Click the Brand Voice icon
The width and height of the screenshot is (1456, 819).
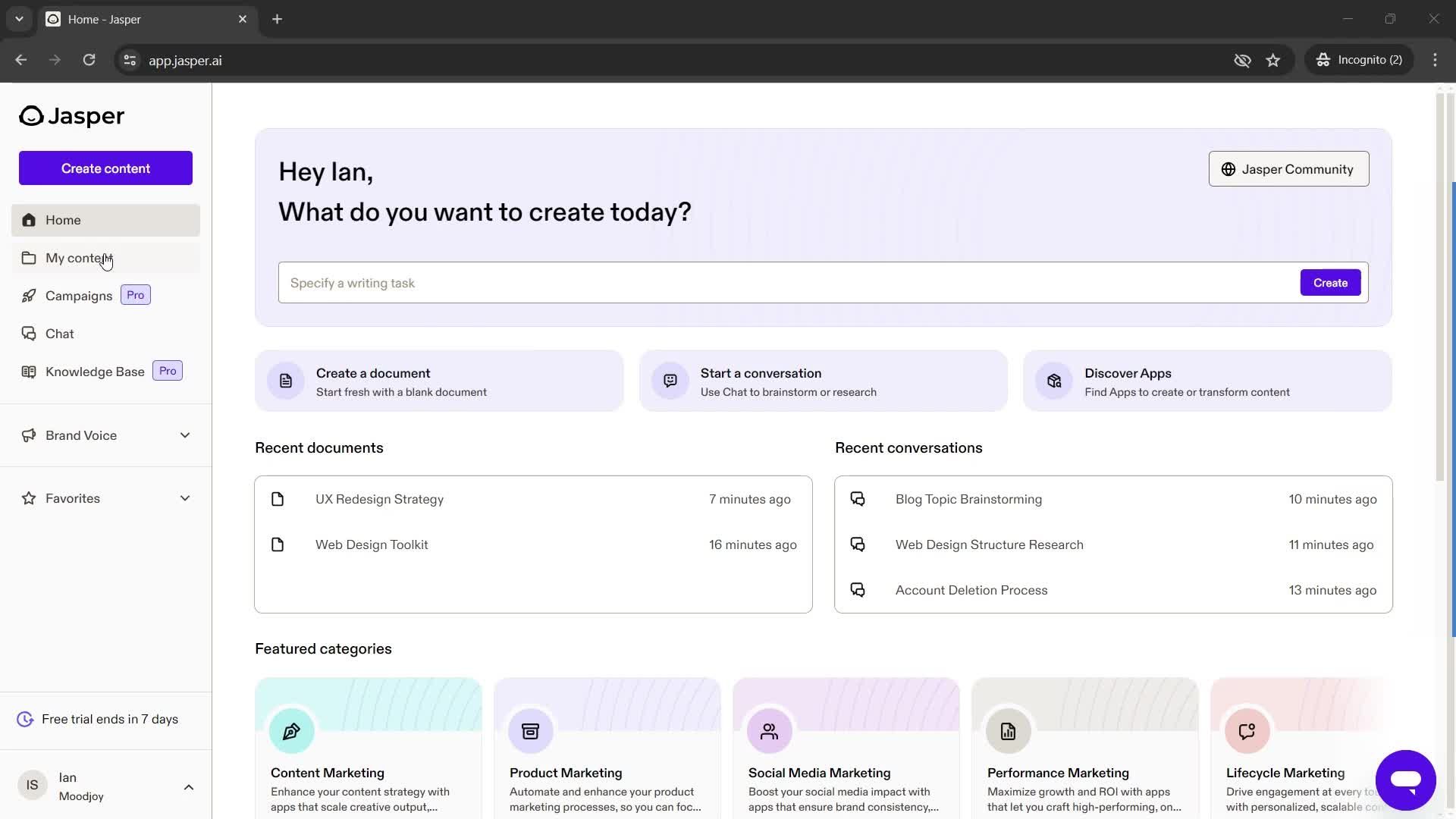pyautogui.click(x=28, y=434)
